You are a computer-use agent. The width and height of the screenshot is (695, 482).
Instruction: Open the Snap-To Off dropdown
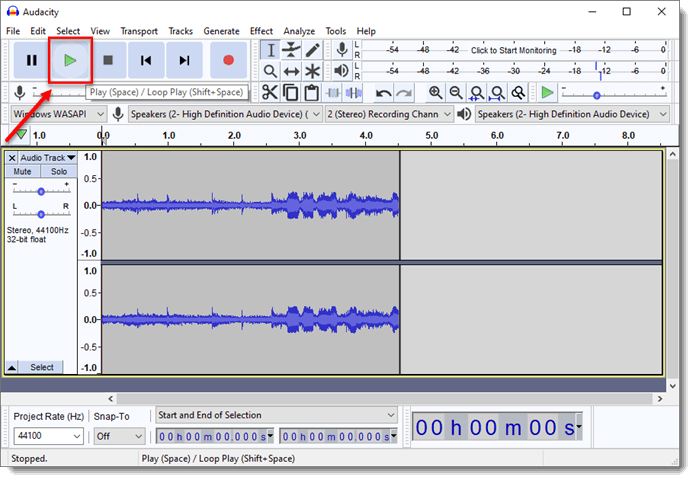(x=119, y=436)
